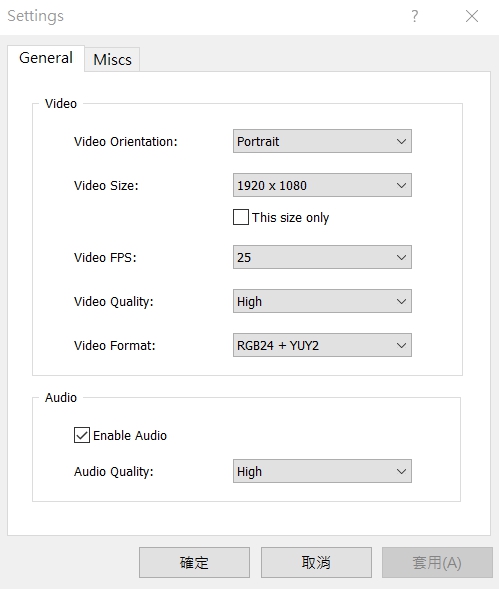This screenshot has height=589, width=499.
Task: Click the help question mark icon
Action: [x=414, y=16]
